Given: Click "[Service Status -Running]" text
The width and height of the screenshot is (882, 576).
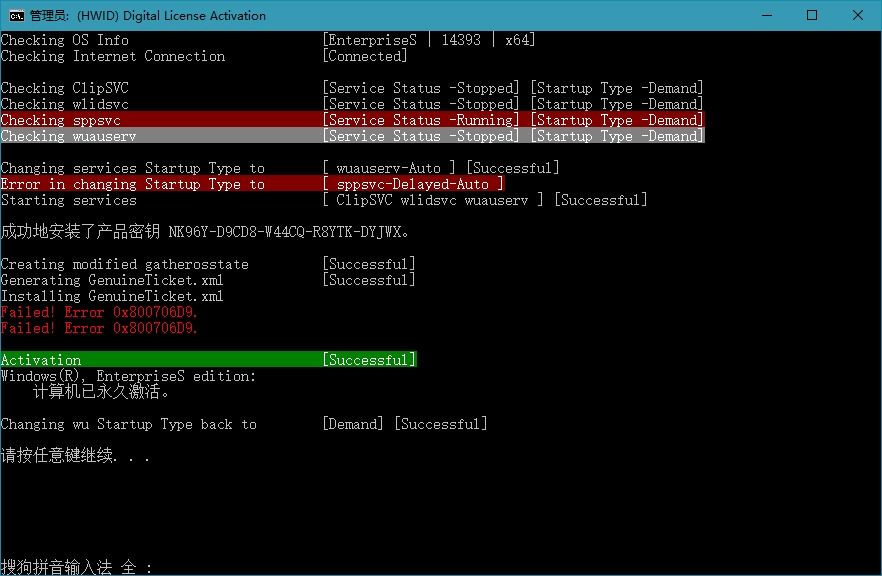Looking at the screenshot, I should (421, 120).
